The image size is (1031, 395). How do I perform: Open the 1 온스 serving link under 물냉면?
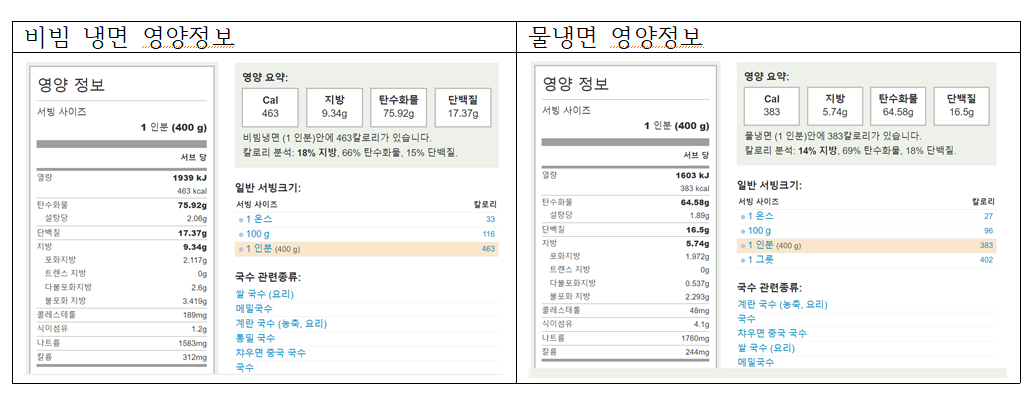pos(761,216)
